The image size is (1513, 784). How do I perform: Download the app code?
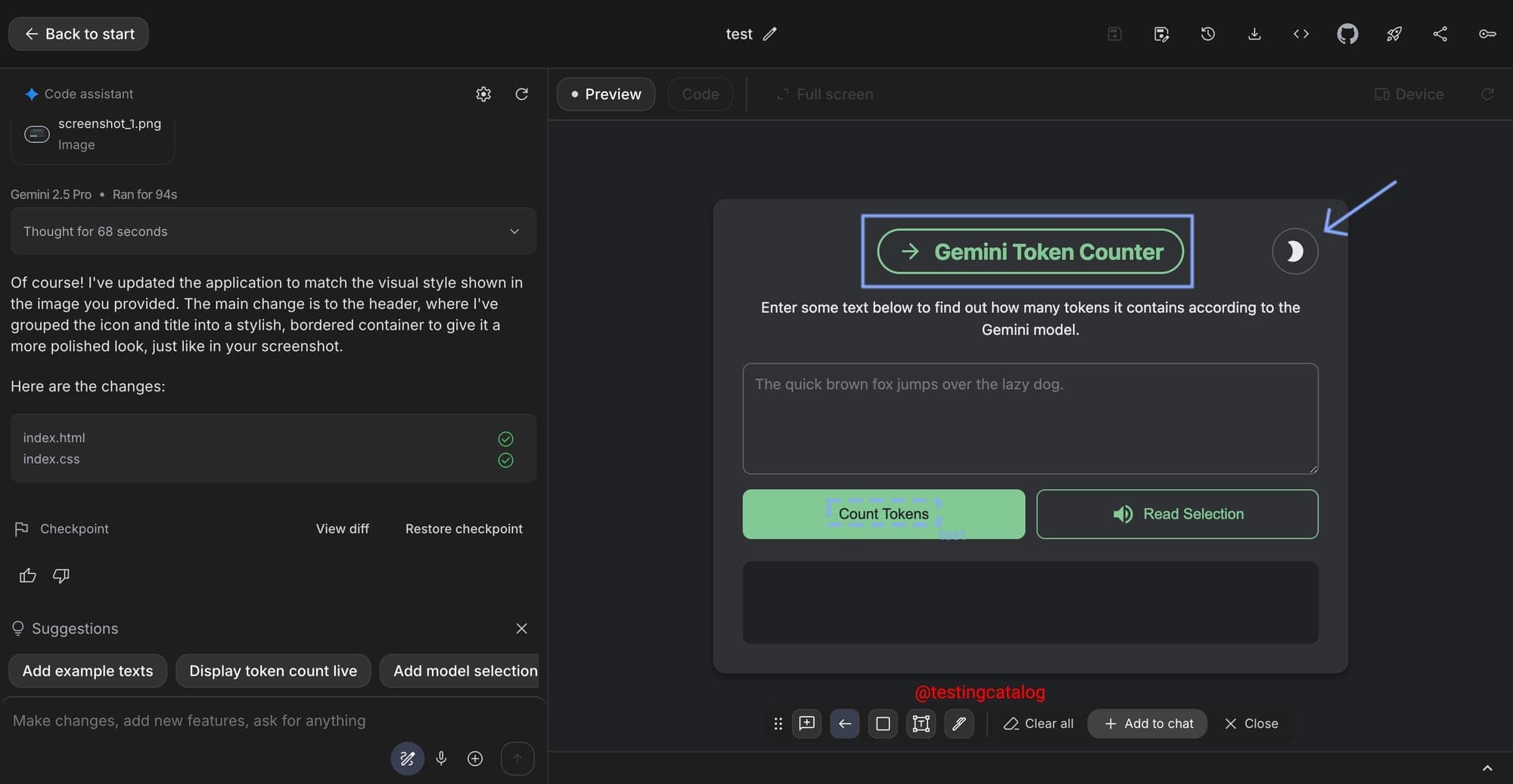[1254, 33]
